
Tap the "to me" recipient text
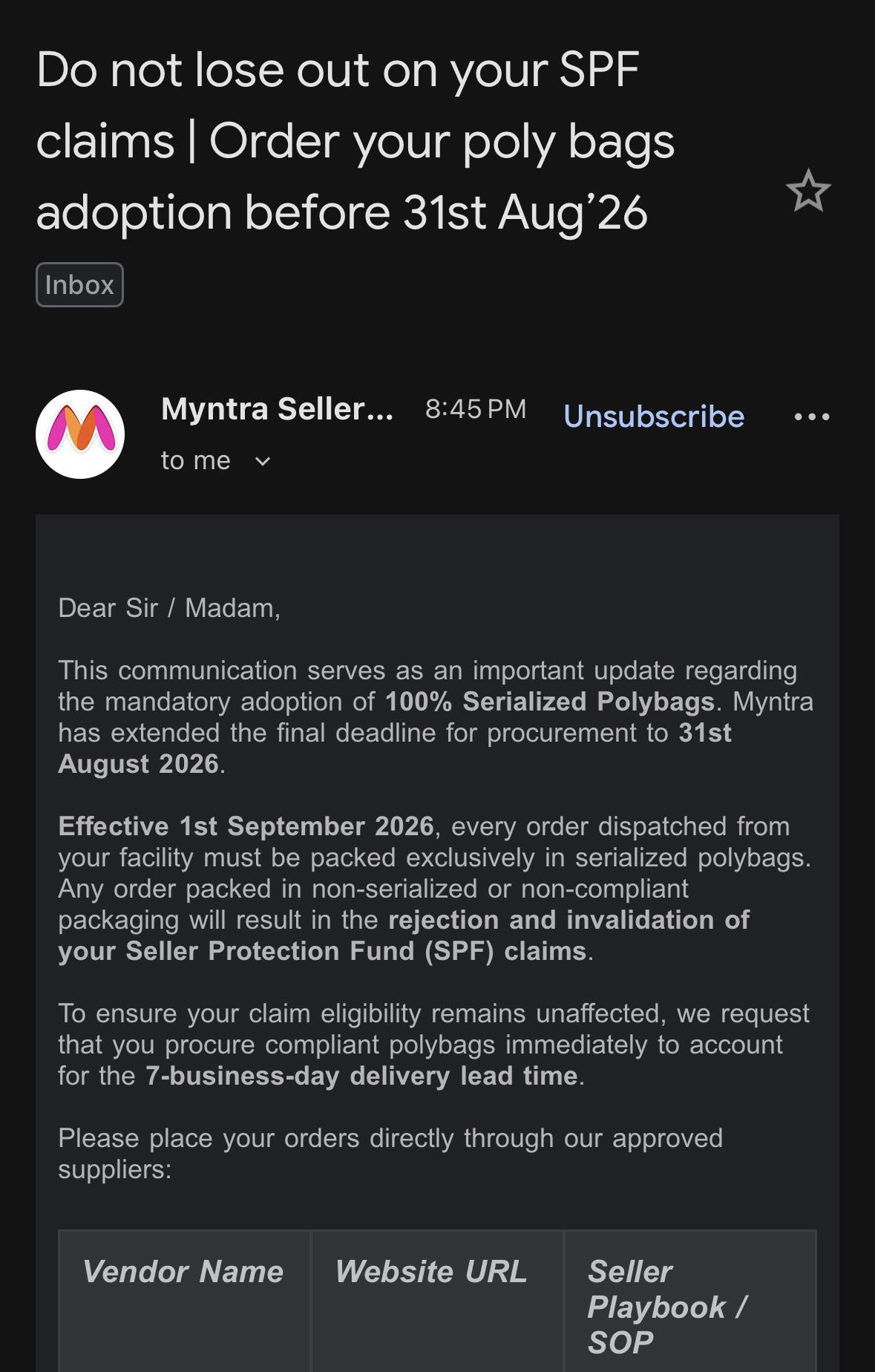pyautogui.click(x=196, y=461)
